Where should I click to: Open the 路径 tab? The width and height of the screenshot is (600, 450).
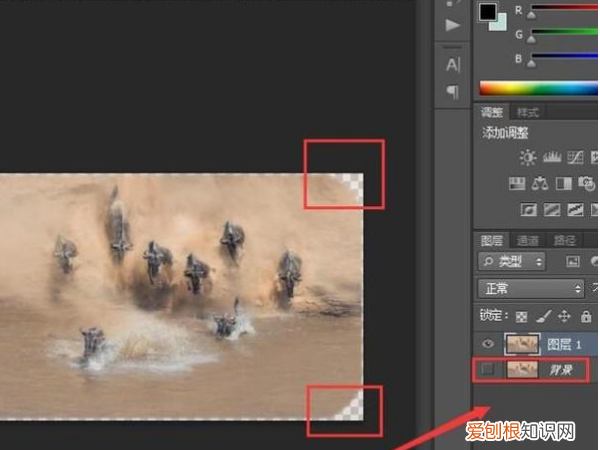tap(564, 240)
